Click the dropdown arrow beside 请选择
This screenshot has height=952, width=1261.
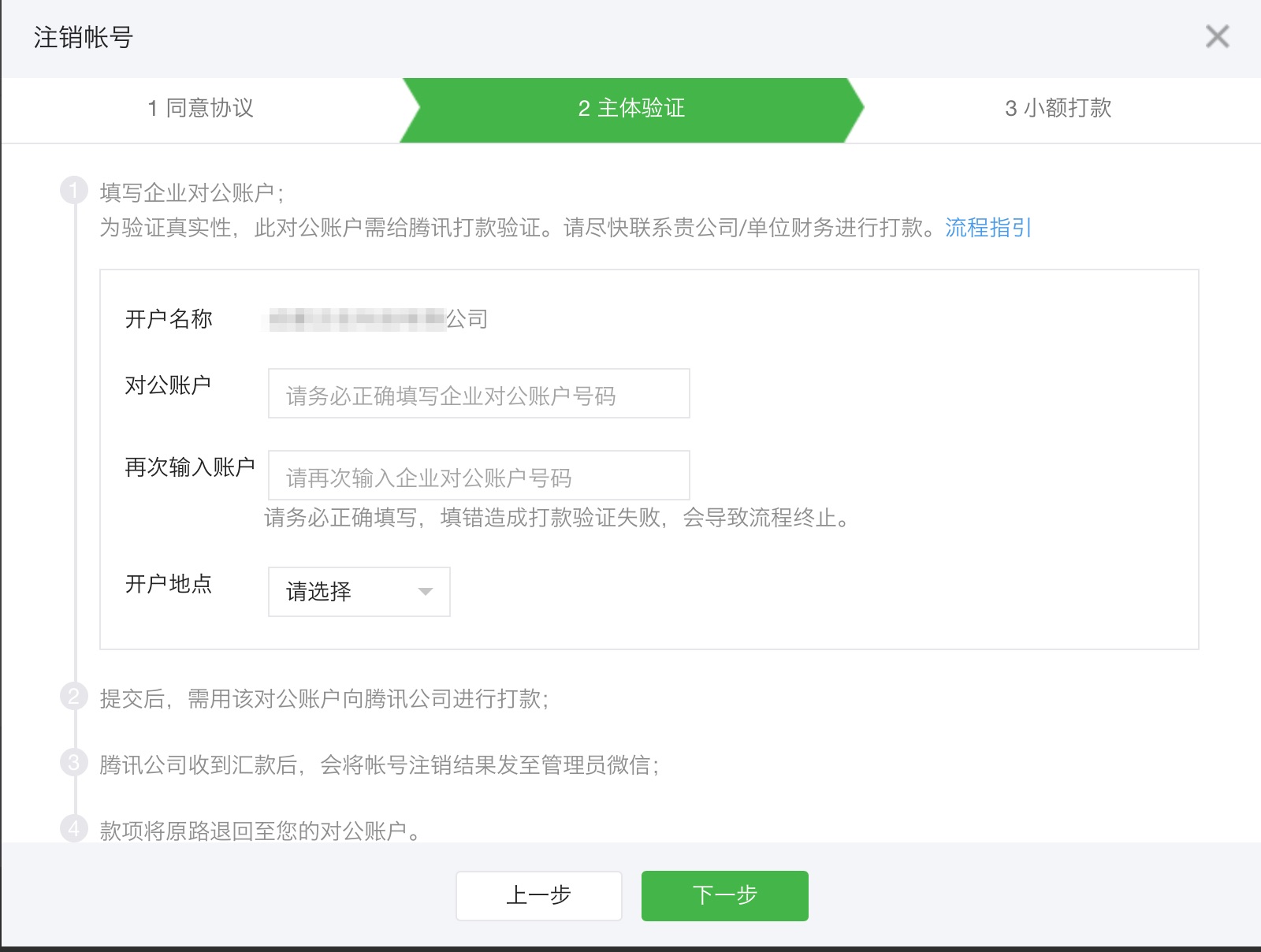426,592
